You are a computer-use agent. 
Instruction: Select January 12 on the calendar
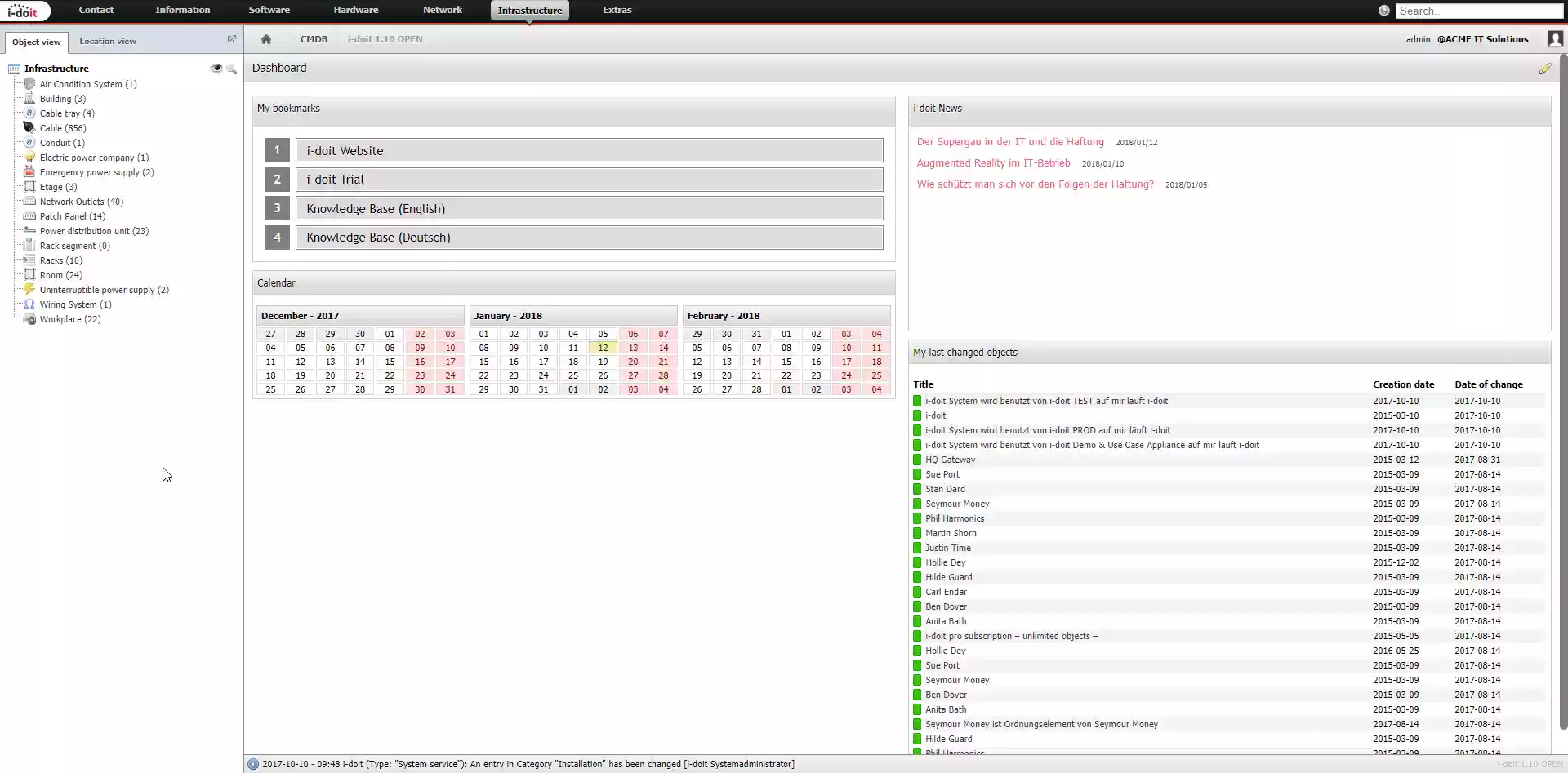click(x=602, y=348)
